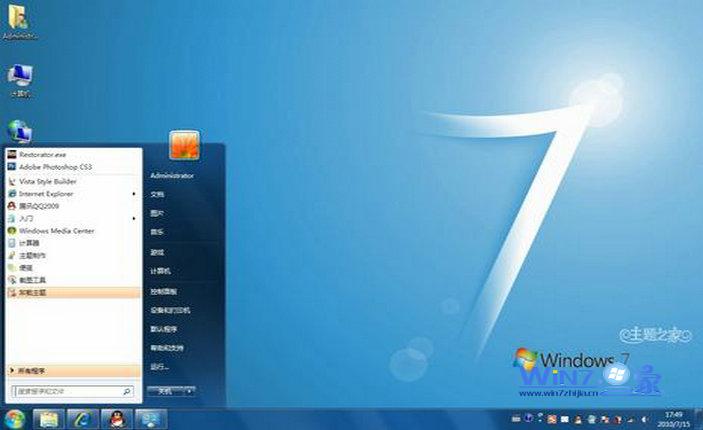Open Windows Explorer folder icon on taskbar
Image resolution: width=703 pixels, height=430 pixels.
(49, 419)
